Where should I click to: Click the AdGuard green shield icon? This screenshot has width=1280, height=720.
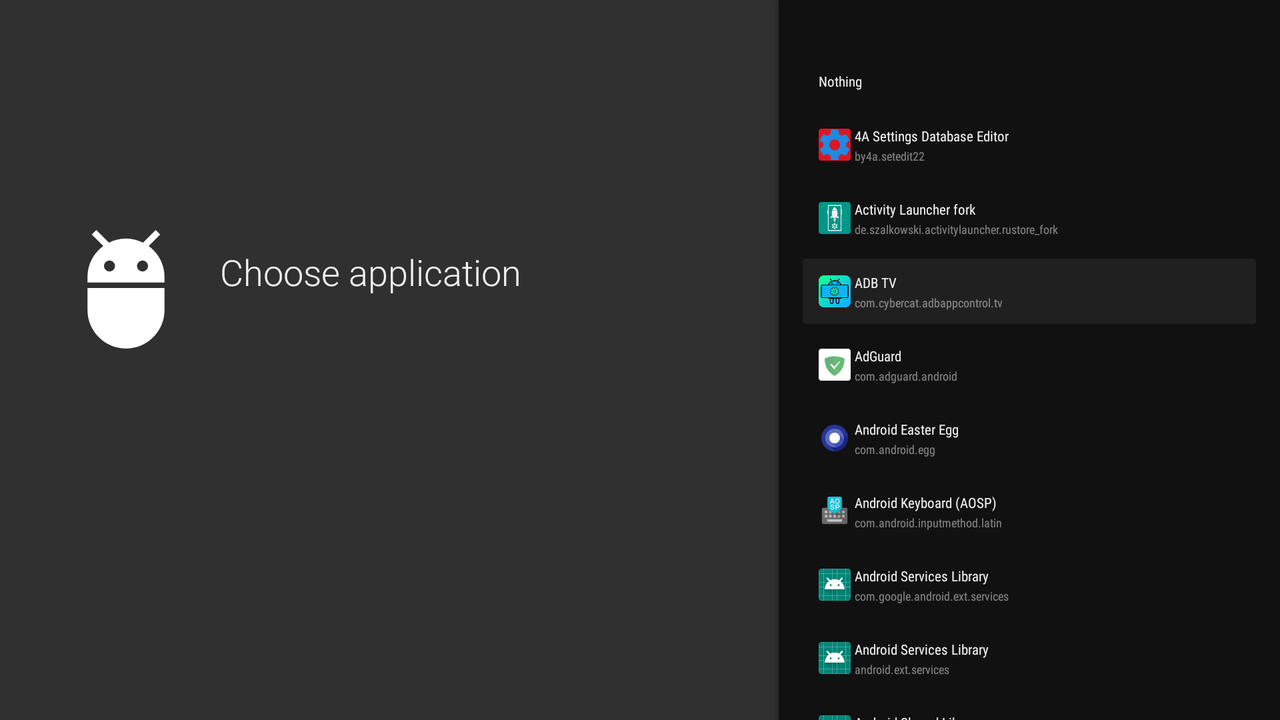835,365
